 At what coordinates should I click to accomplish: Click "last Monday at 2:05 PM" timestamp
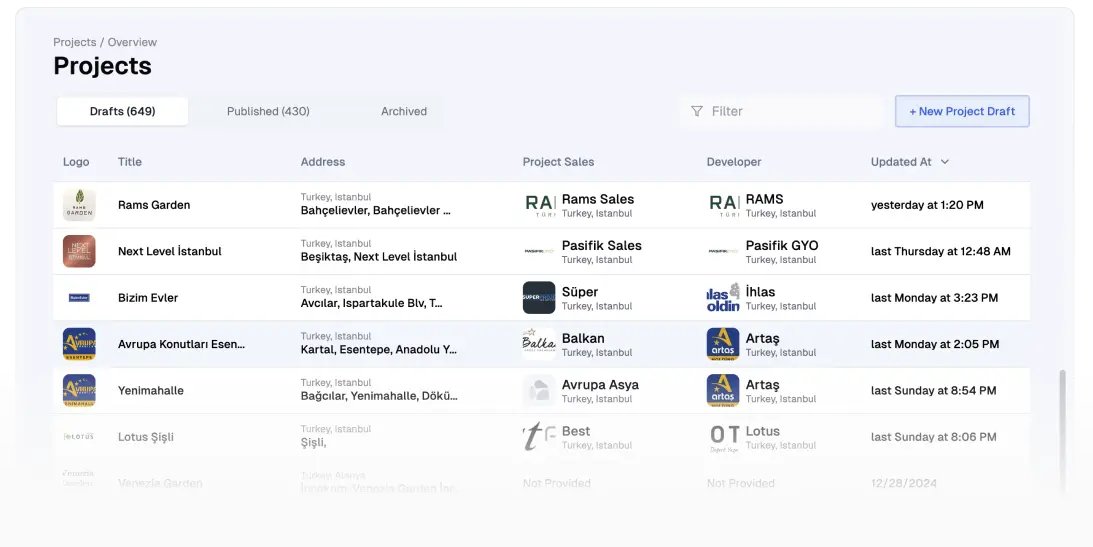click(935, 344)
